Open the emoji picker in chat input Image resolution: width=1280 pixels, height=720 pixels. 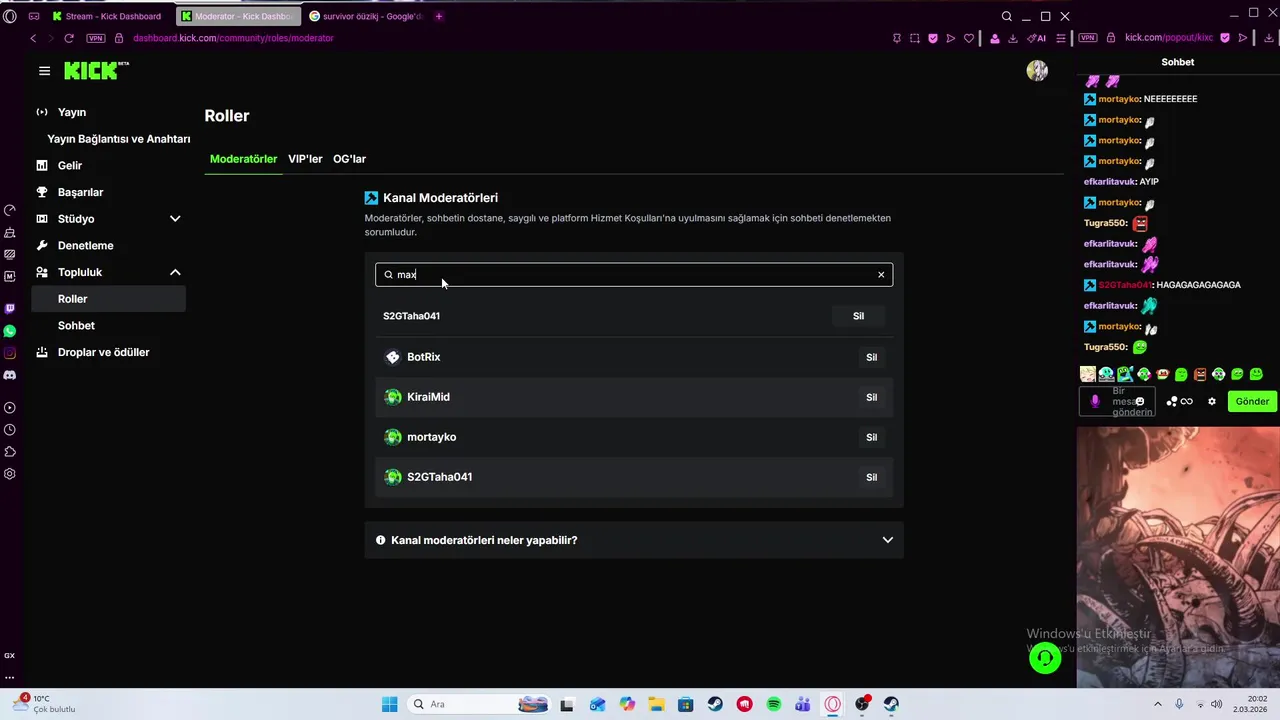pos(1140,401)
